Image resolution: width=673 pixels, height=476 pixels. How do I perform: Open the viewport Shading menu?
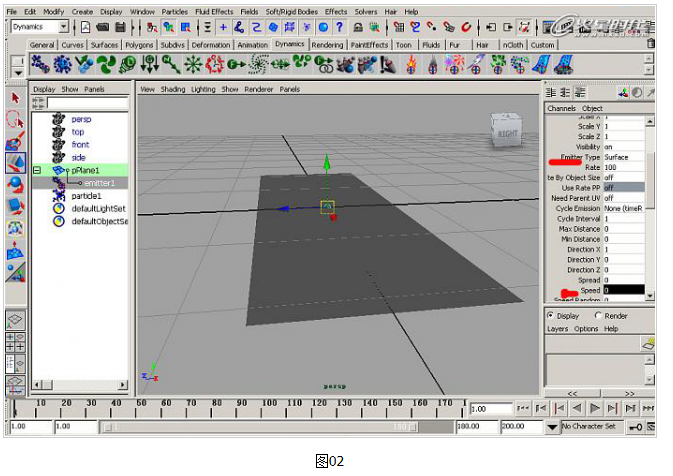click(173, 89)
